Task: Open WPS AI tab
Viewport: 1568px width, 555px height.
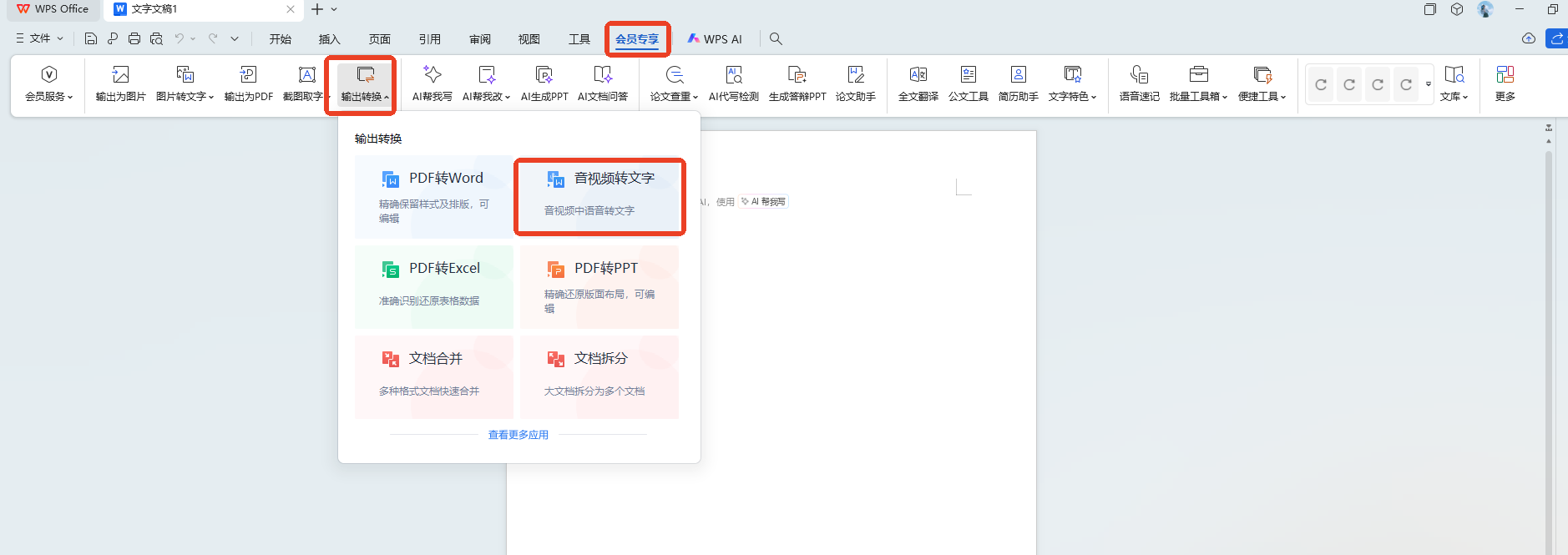Action: click(x=715, y=39)
